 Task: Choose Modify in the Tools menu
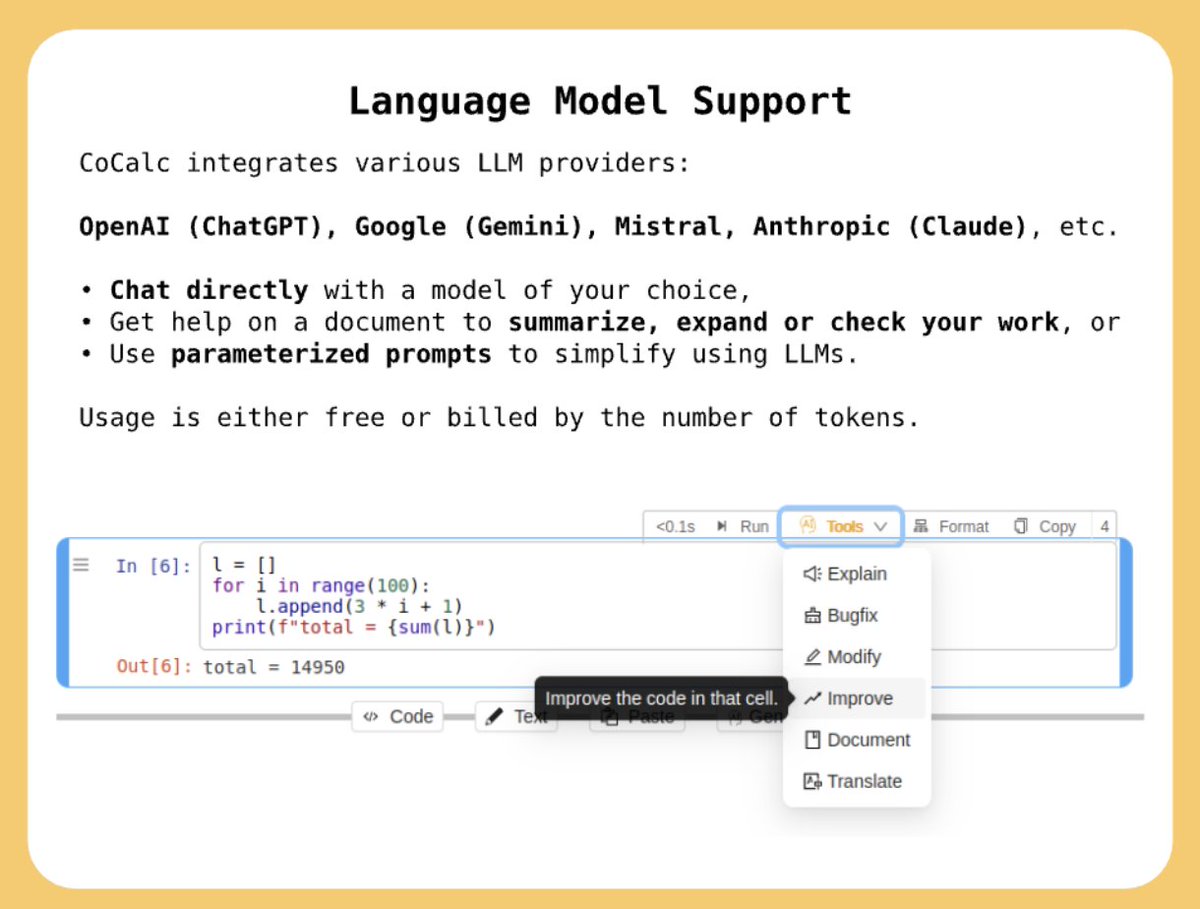(856, 657)
